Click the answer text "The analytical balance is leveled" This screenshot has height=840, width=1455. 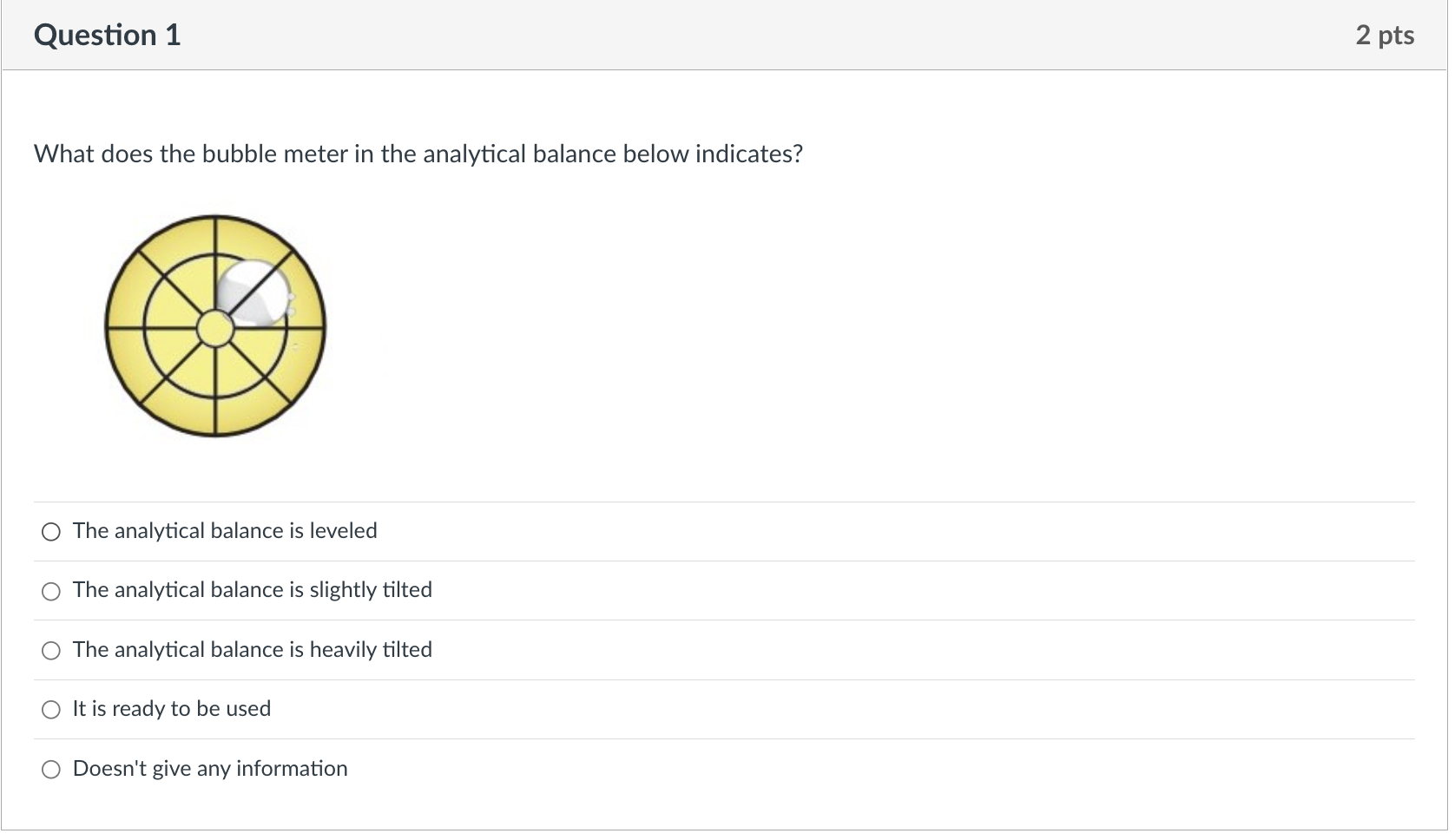[x=224, y=531]
